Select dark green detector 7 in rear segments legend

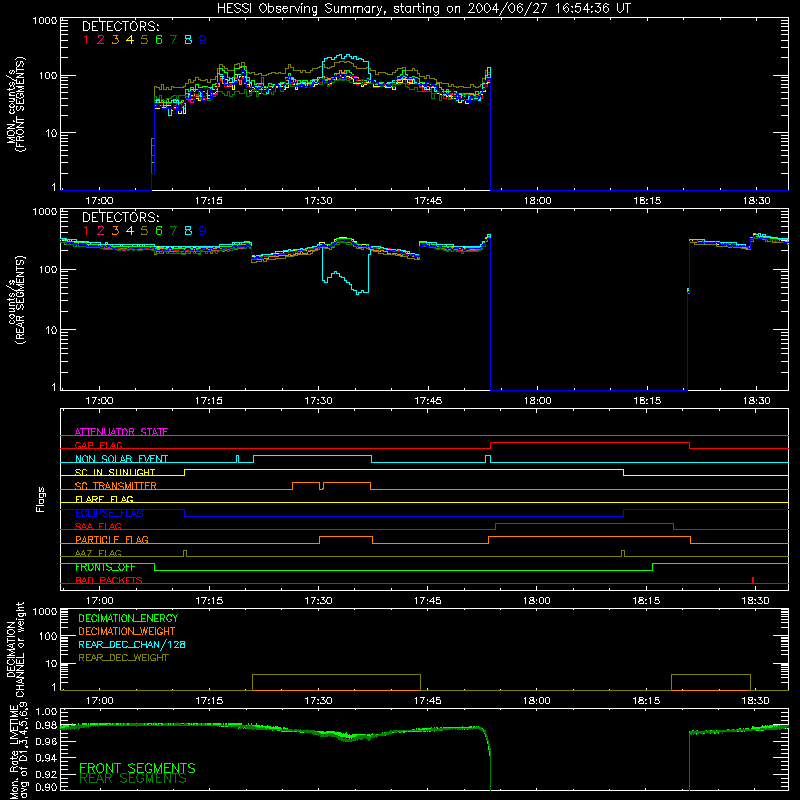point(173,231)
